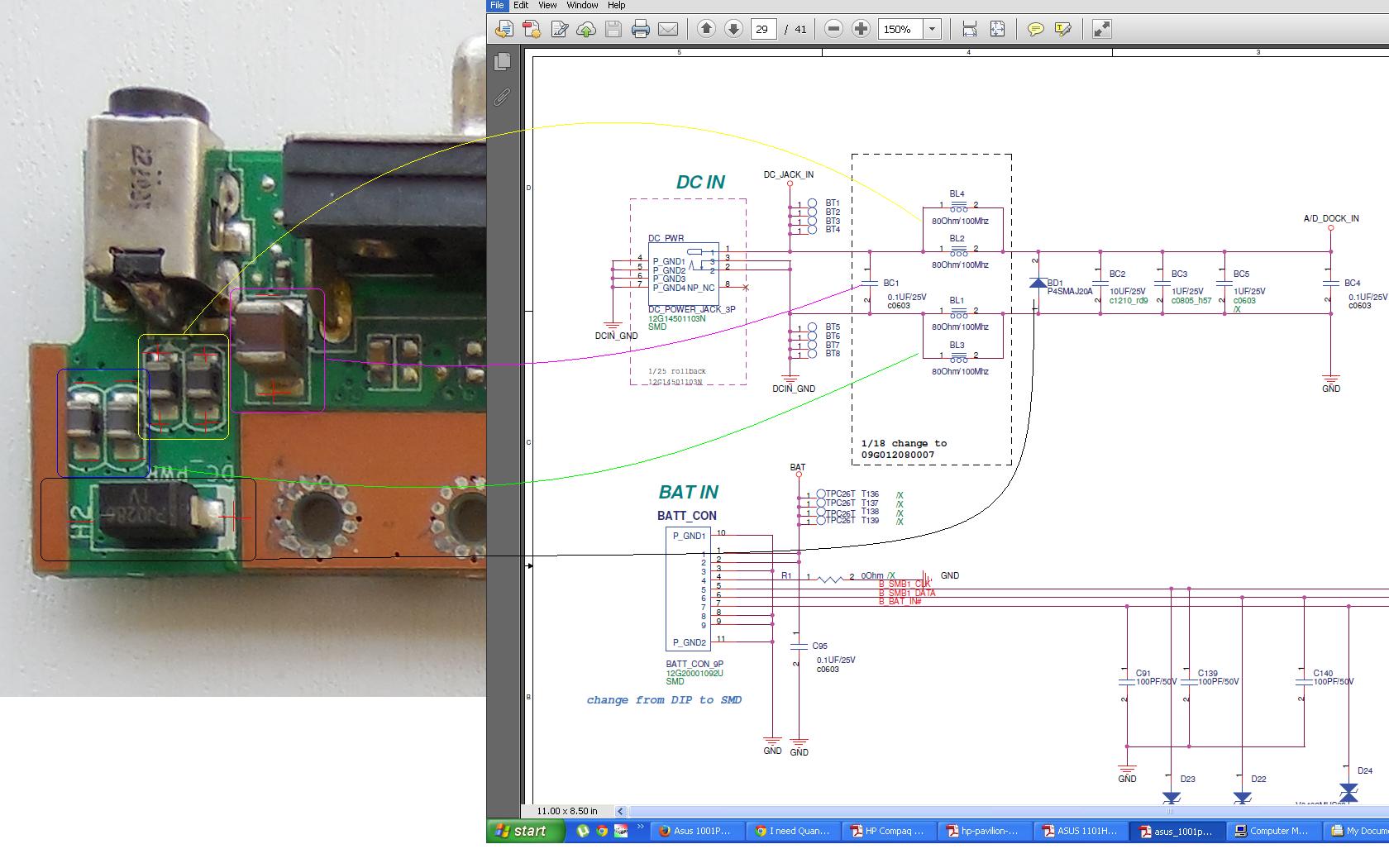Open the File menu
Viewport: 1389px width, 868px height.
click(497, 5)
